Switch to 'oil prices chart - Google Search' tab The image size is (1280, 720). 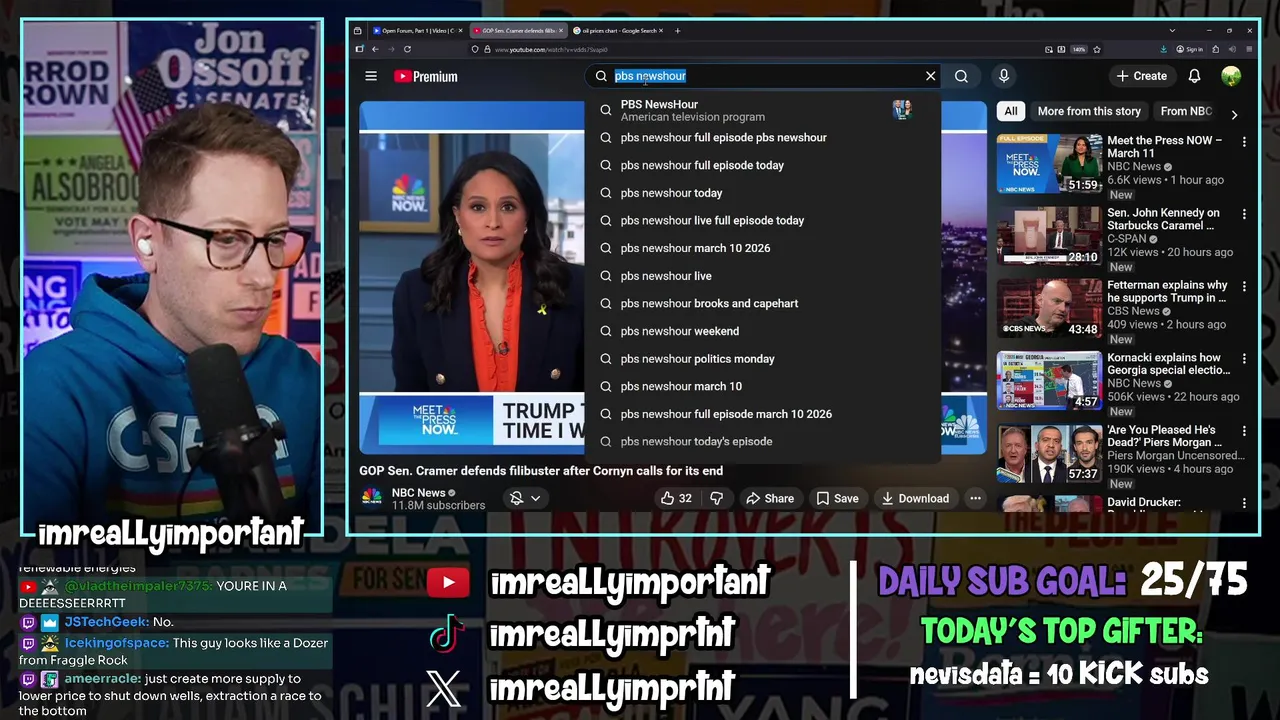pyautogui.click(x=614, y=31)
